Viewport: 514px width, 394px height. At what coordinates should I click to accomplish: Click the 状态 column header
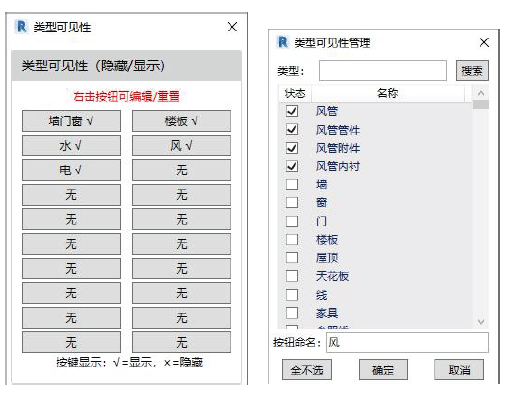(x=295, y=93)
